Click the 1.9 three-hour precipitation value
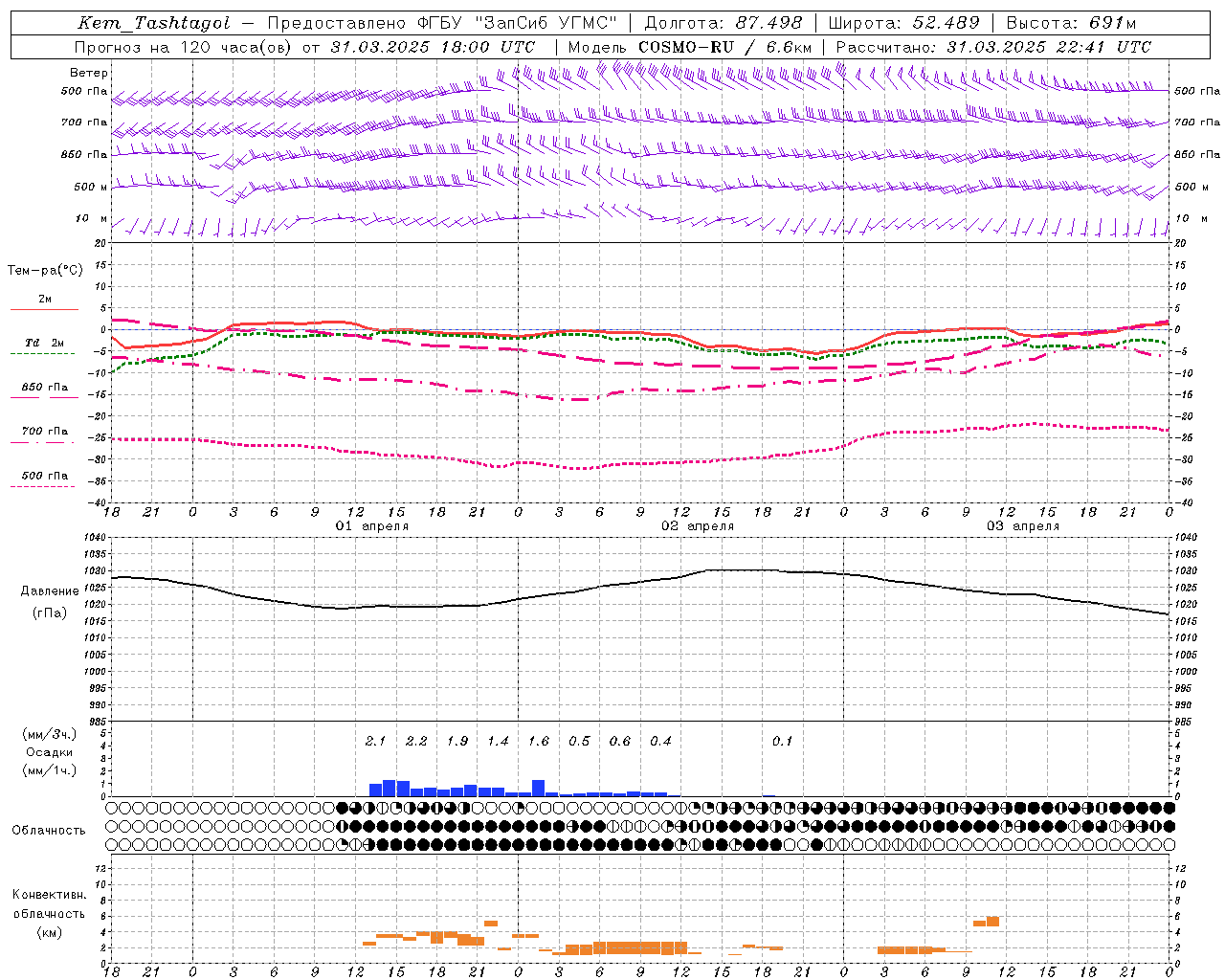This screenshot has width=1225, height=980. 457,741
